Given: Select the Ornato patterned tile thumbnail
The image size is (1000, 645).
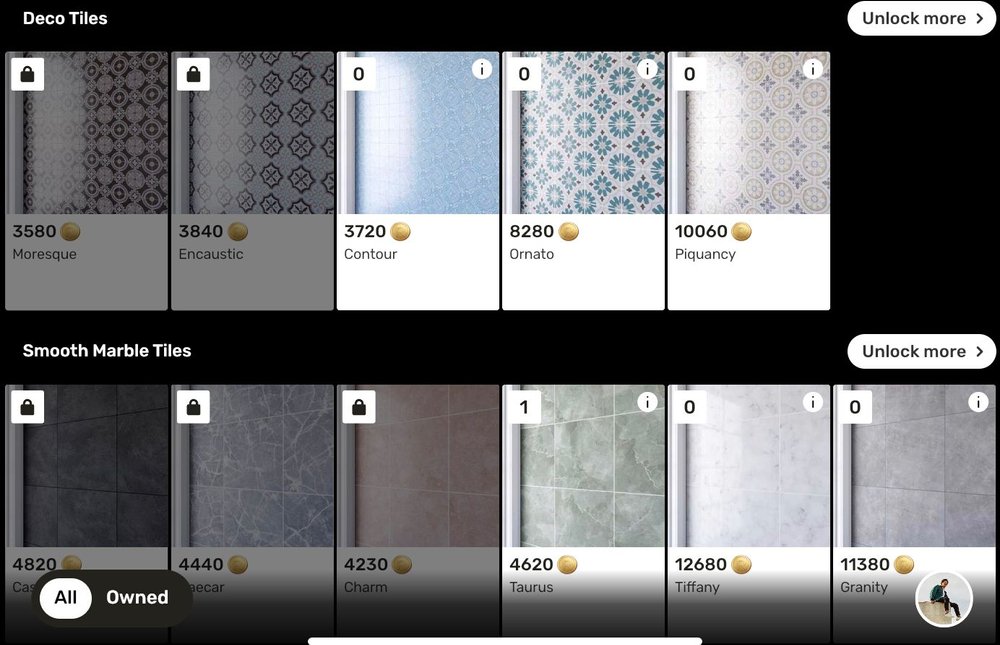Looking at the screenshot, I should (584, 133).
